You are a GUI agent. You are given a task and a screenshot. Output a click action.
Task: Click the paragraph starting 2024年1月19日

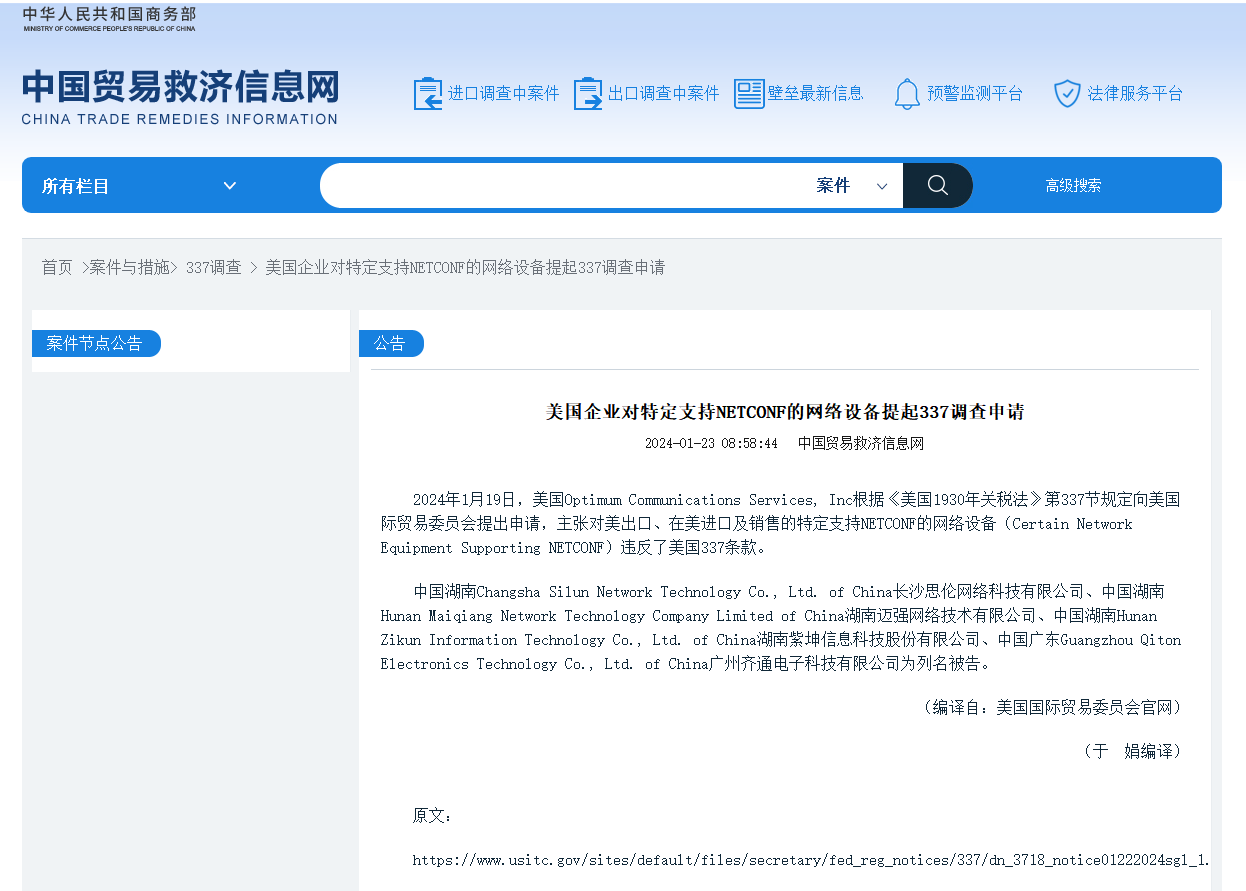tap(780, 524)
